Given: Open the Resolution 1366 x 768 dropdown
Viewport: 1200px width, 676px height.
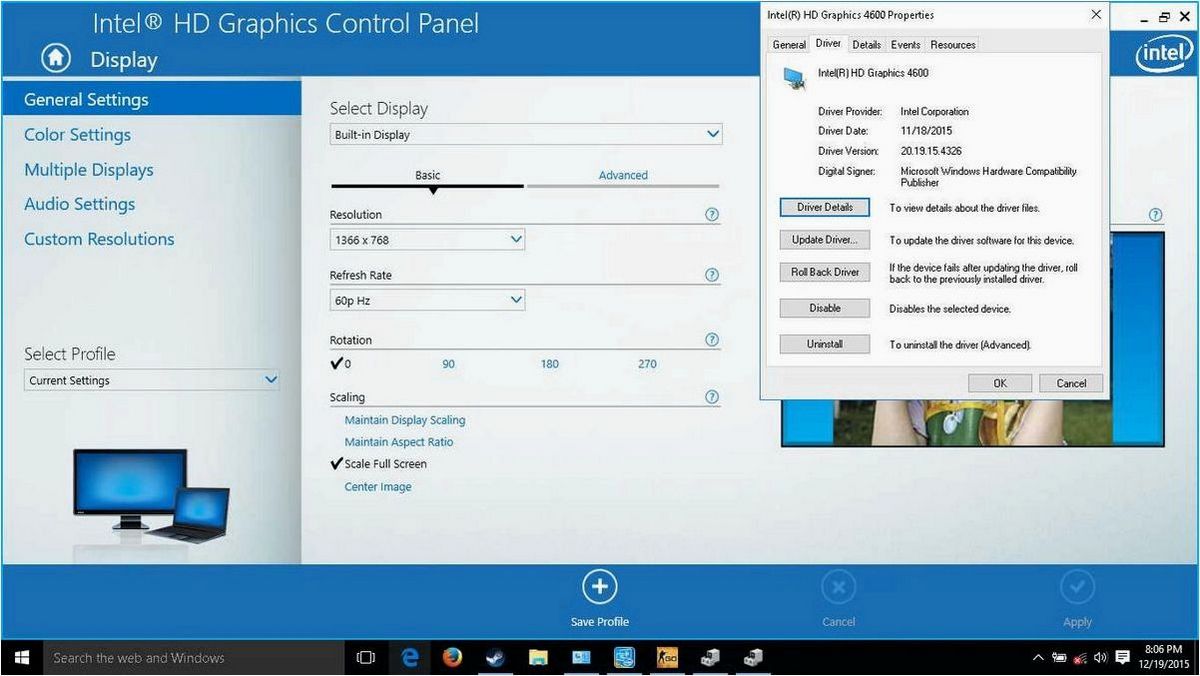Looking at the screenshot, I should (x=427, y=239).
